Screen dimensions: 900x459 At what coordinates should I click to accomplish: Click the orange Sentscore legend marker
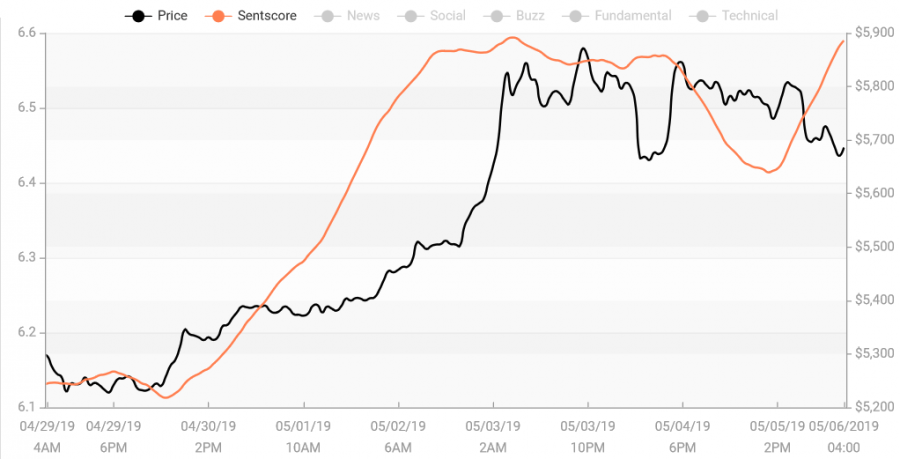pos(218,17)
